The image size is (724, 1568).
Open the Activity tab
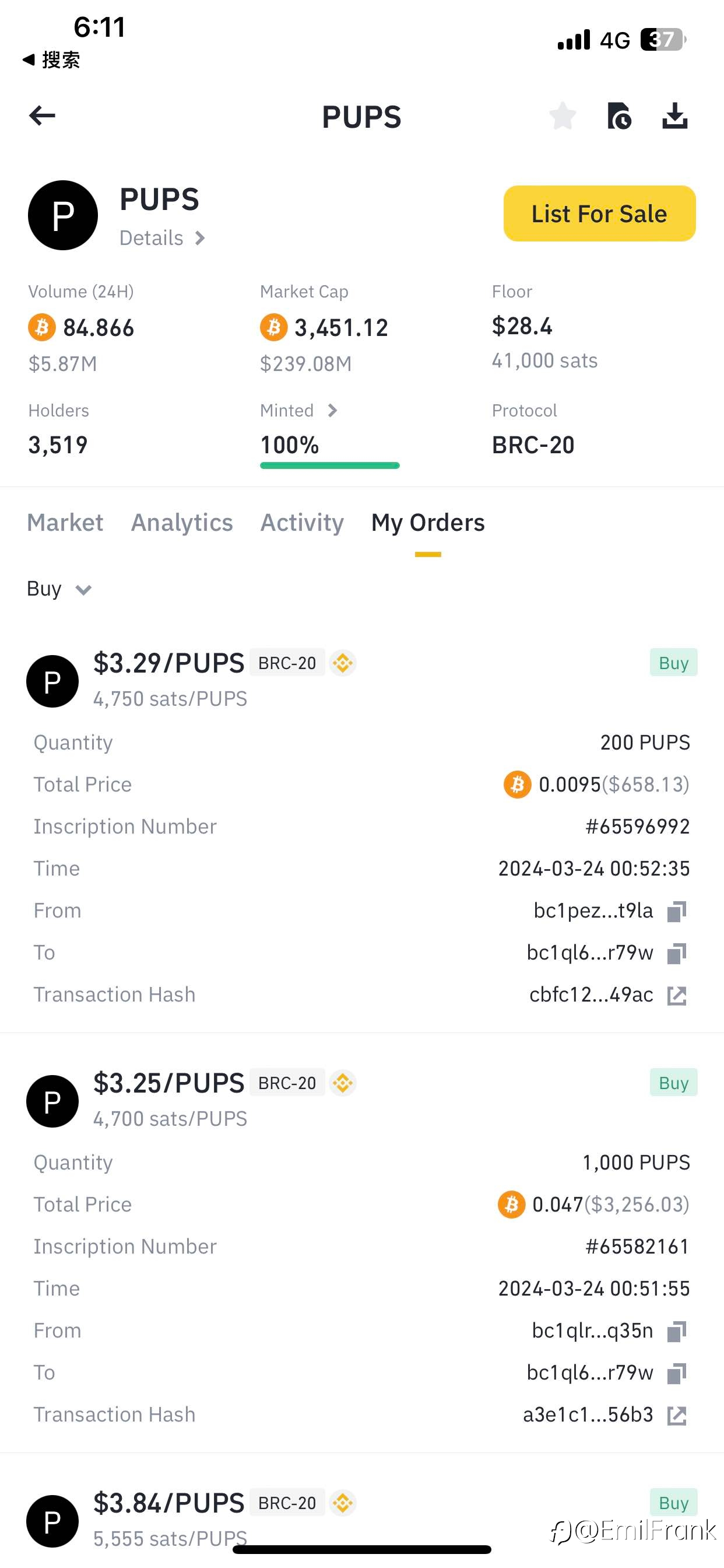pyautogui.click(x=302, y=523)
